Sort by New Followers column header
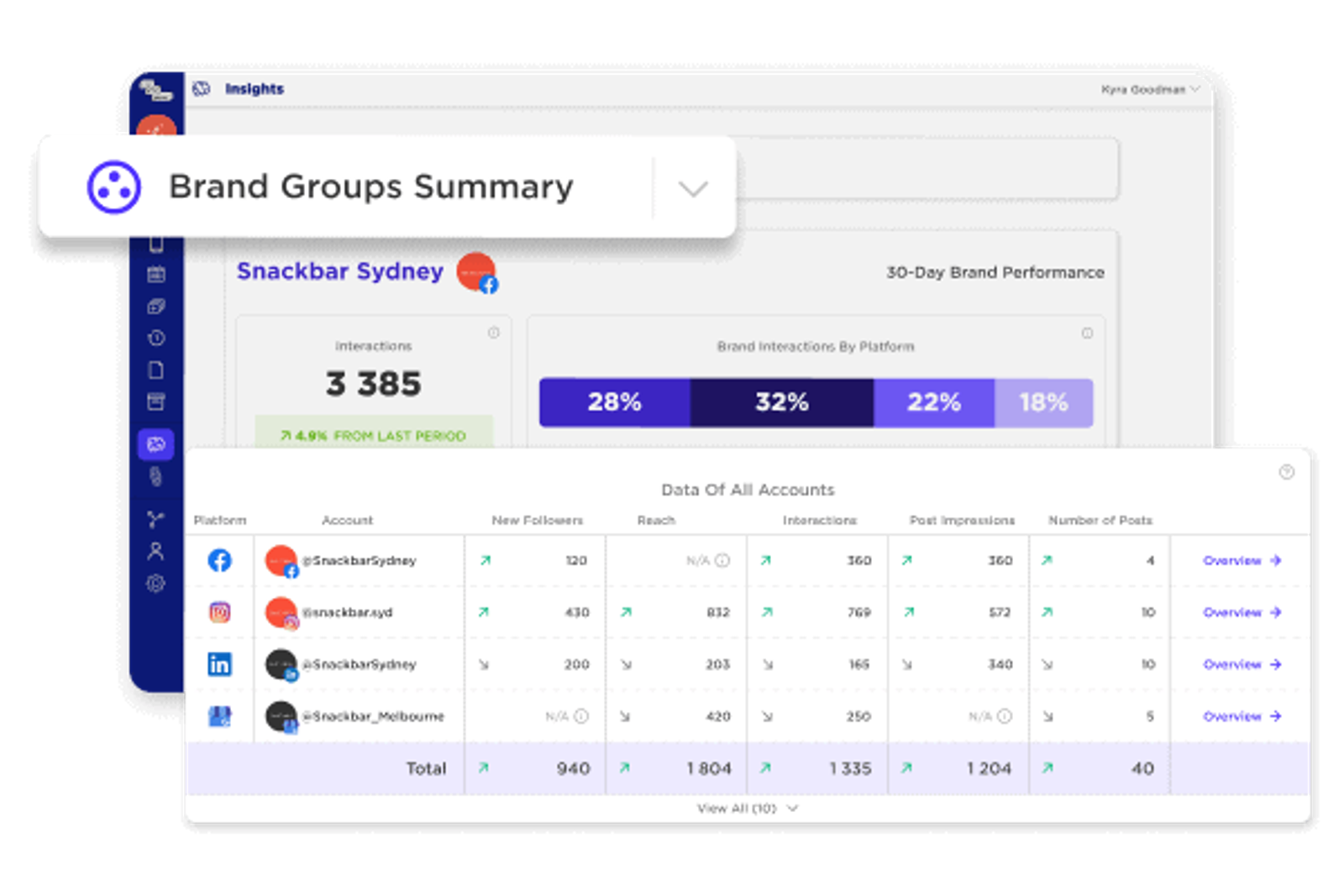 click(537, 521)
